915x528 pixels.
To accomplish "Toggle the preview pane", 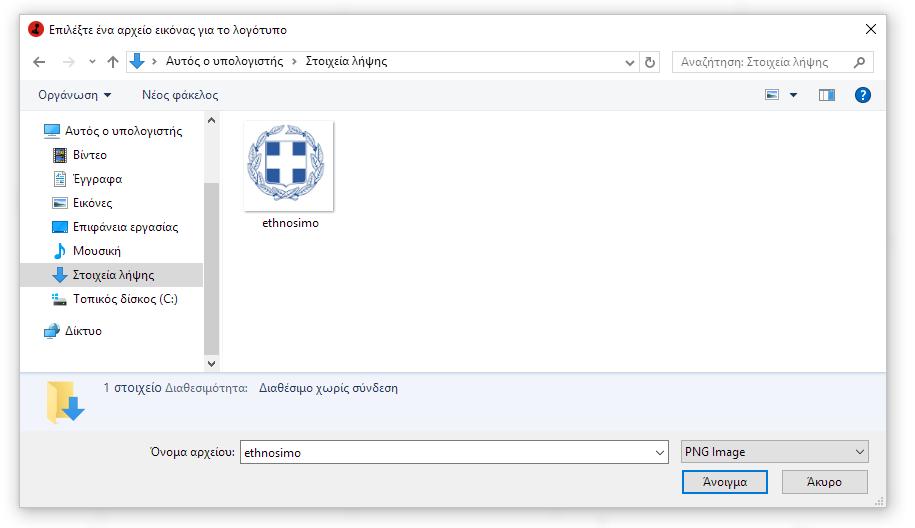I will click(827, 95).
